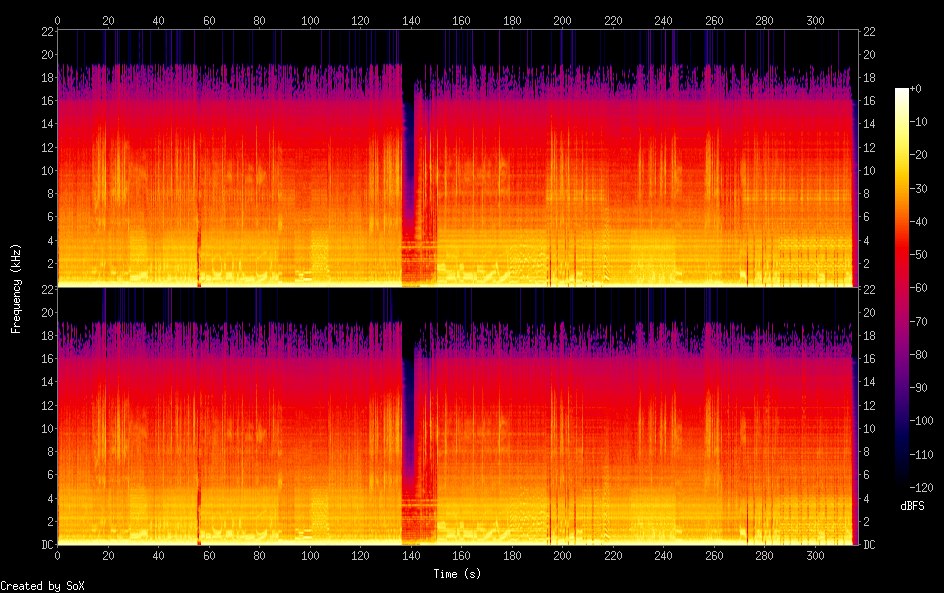The width and height of the screenshot is (944, 593).
Task: Click the 160 tick on the bottom time axis
Action: tap(461, 555)
